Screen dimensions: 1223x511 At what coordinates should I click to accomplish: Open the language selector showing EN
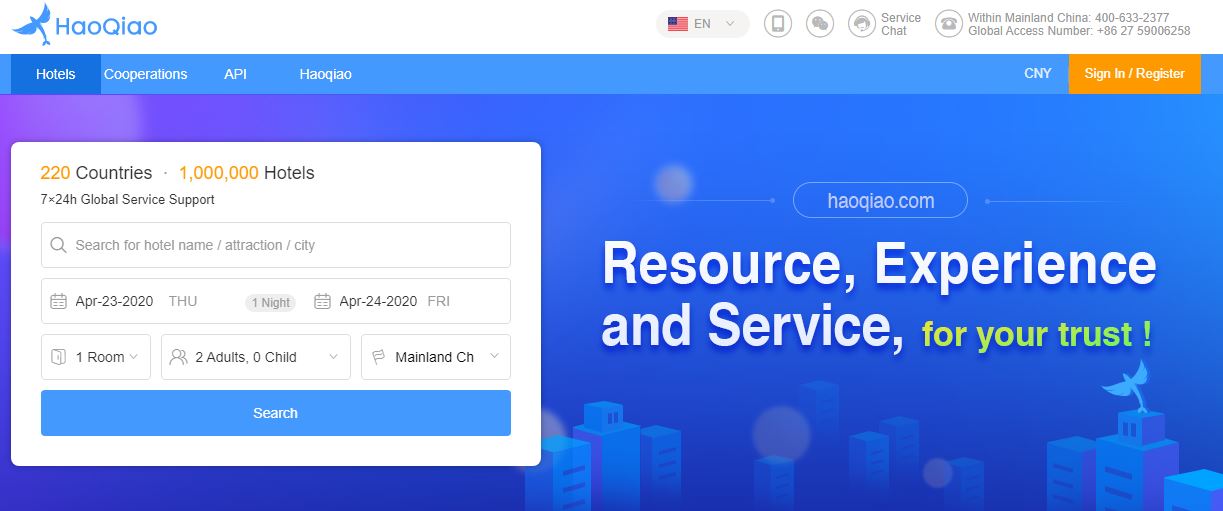pos(703,24)
